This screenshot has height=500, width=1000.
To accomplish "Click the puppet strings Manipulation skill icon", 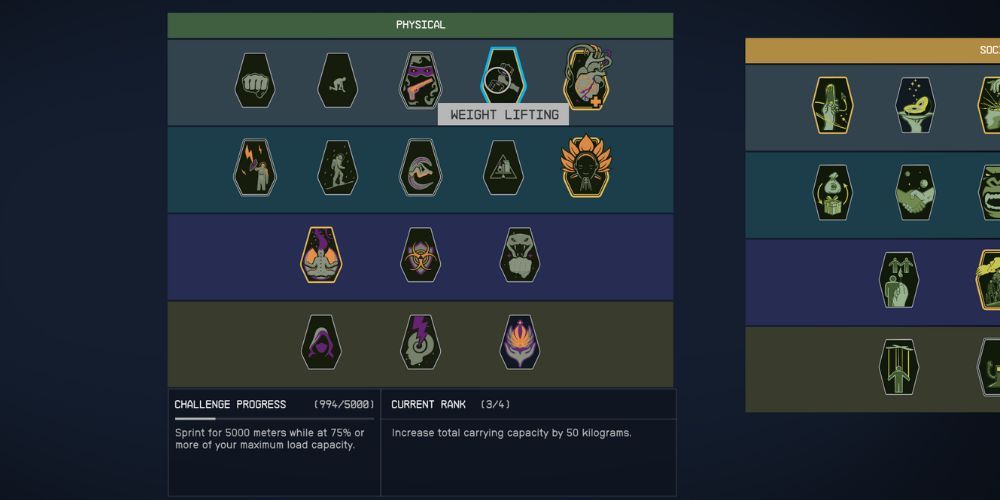I will tap(899, 367).
